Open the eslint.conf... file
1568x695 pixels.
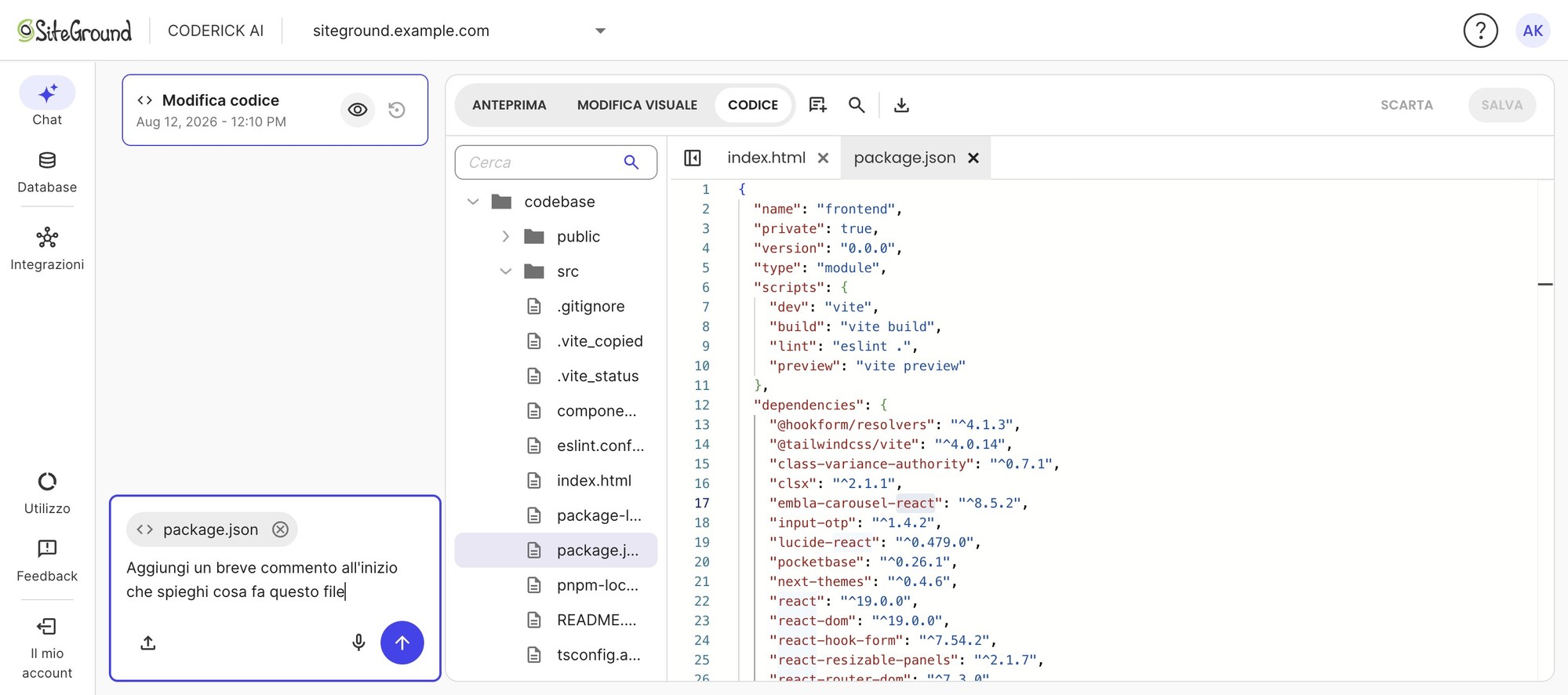coord(556,446)
